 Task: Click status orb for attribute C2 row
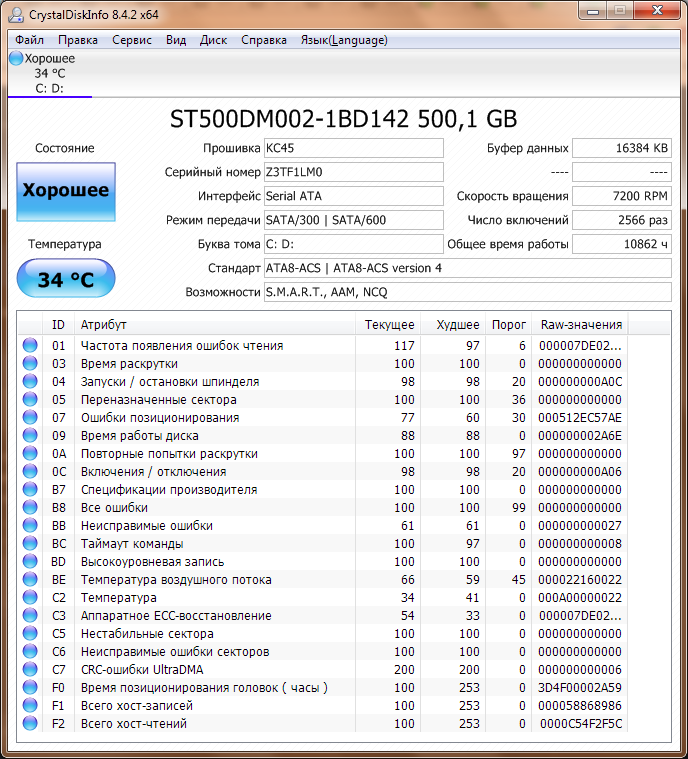[30, 597]
